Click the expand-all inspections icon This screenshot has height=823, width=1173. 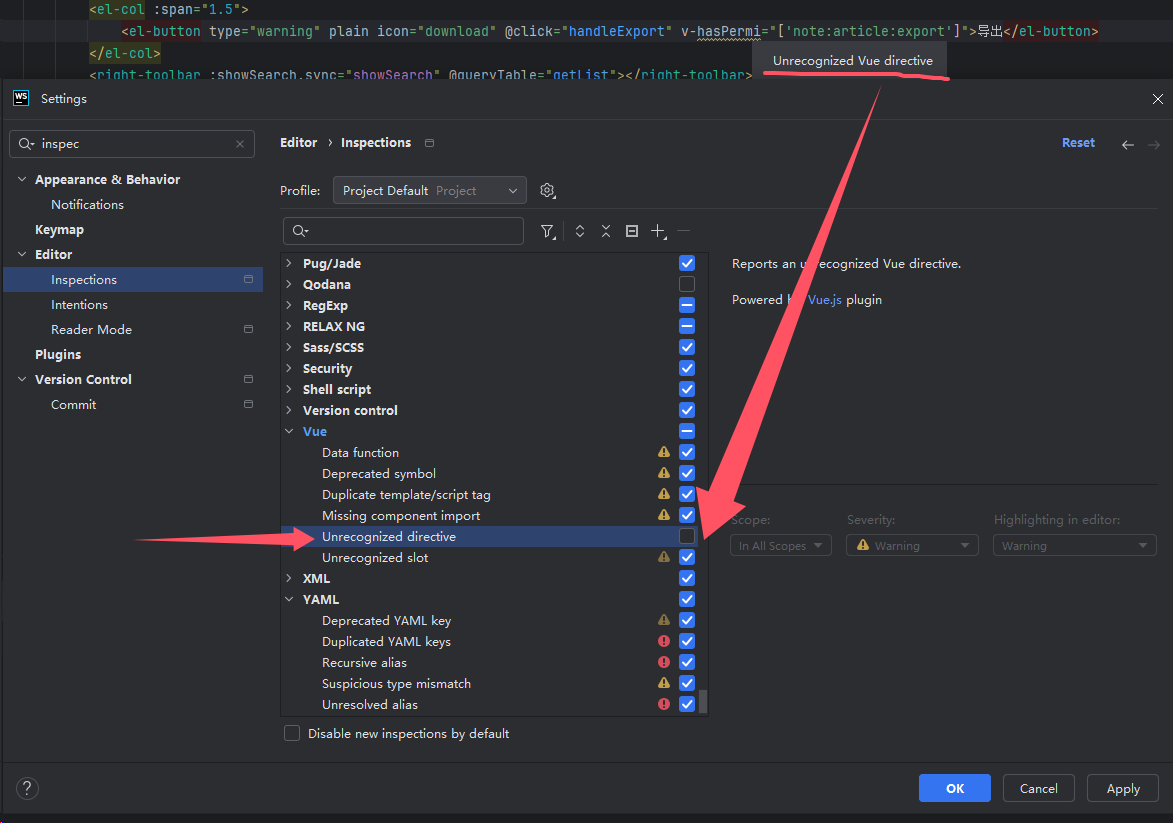click(x=580, y=231)
